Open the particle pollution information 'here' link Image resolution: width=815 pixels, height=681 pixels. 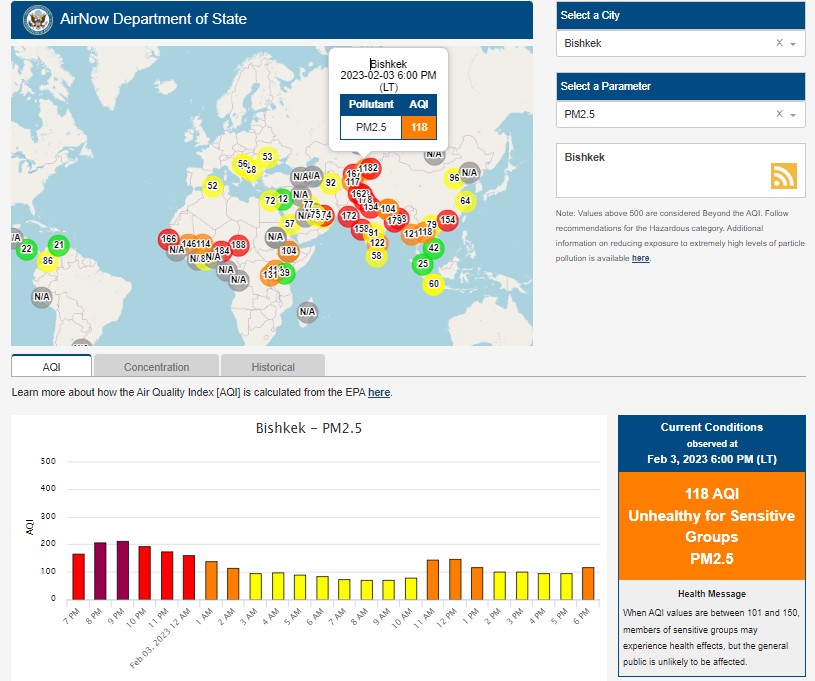click(x=640, y=258)
